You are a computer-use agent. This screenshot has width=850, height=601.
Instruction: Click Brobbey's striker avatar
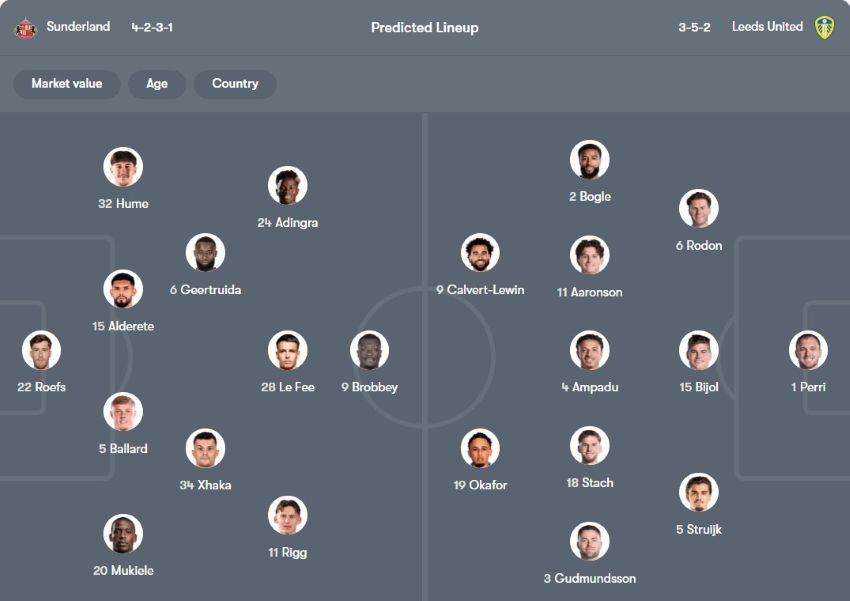(x=369, y=350)
